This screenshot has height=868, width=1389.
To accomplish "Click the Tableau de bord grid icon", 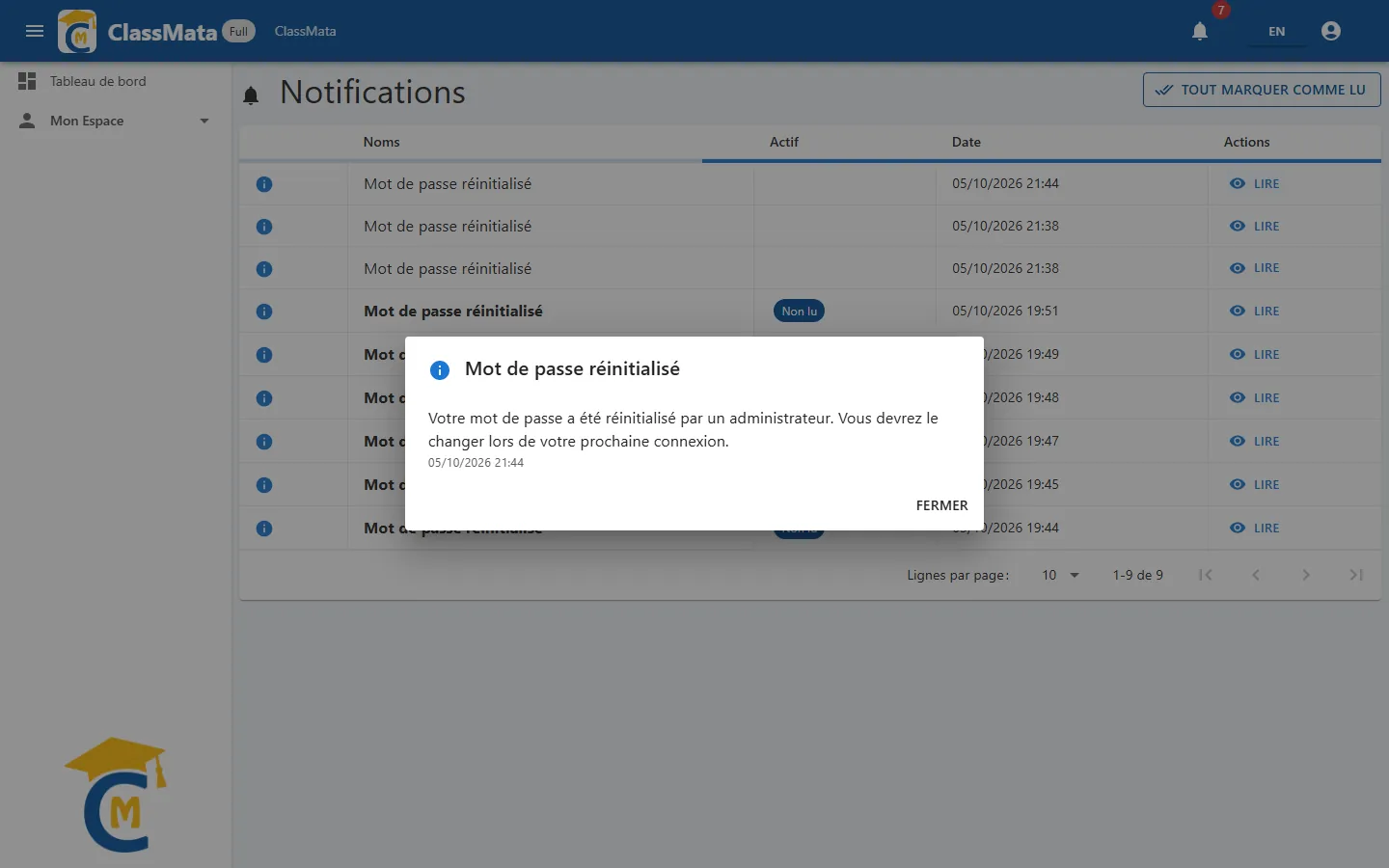I will pos(27,81).
